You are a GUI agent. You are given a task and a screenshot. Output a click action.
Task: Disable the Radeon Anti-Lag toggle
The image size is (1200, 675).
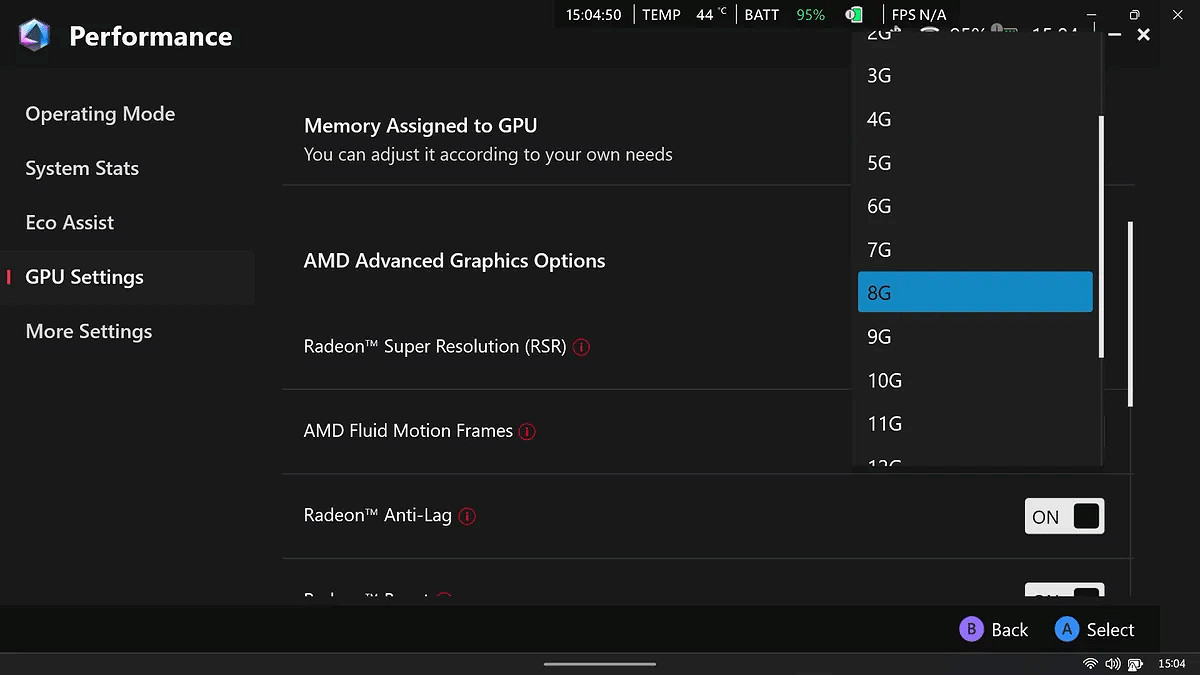1063,516
